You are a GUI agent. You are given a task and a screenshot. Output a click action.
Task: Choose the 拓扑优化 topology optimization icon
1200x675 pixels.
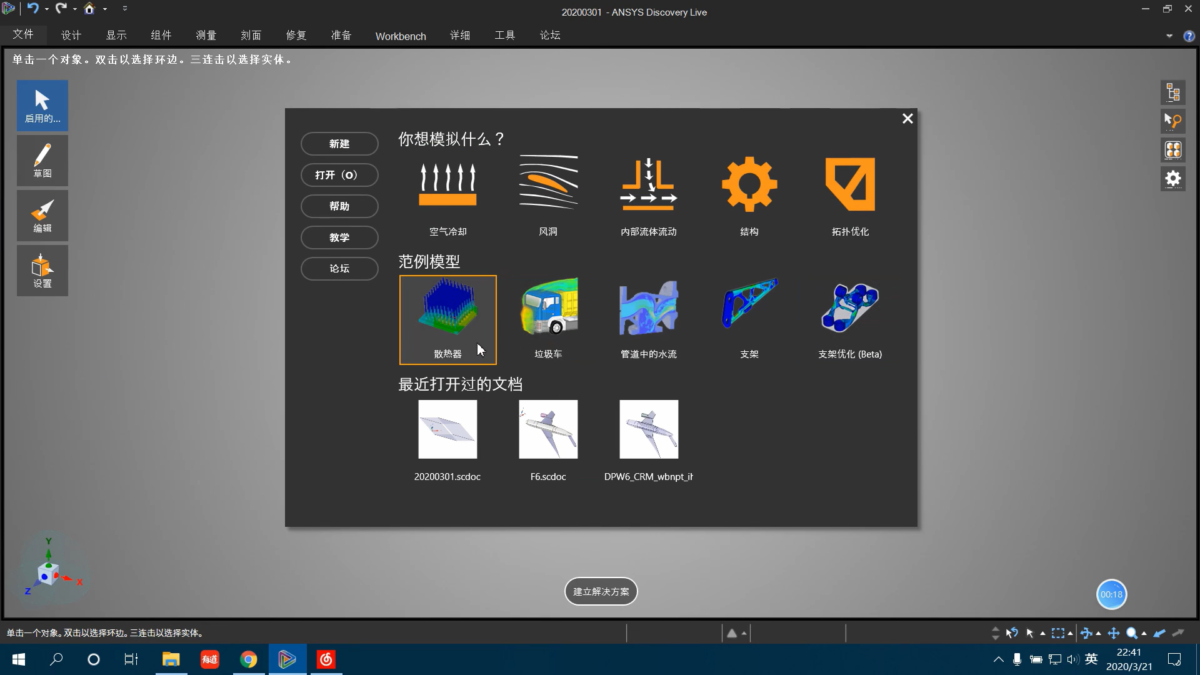point(850,185)
